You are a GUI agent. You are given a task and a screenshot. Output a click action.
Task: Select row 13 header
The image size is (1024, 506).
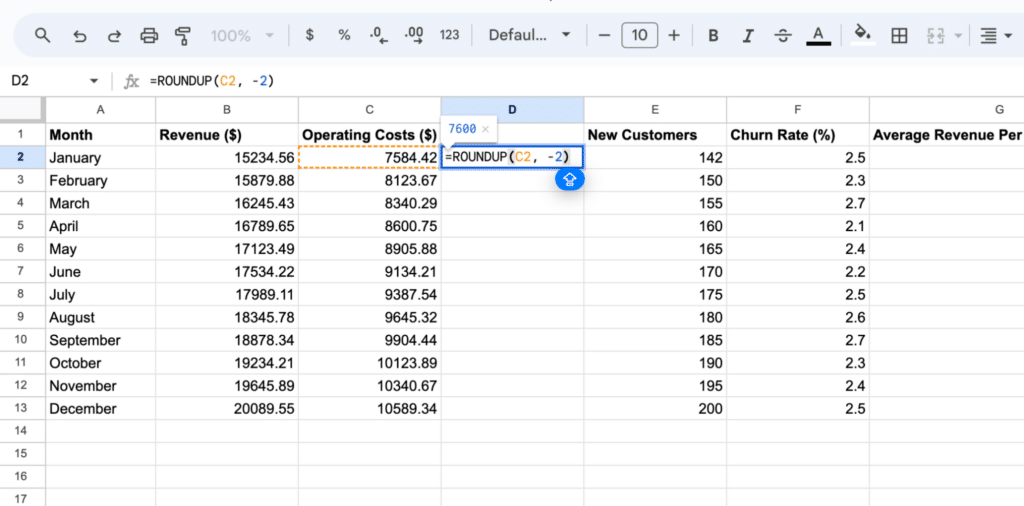click(22, 409)
